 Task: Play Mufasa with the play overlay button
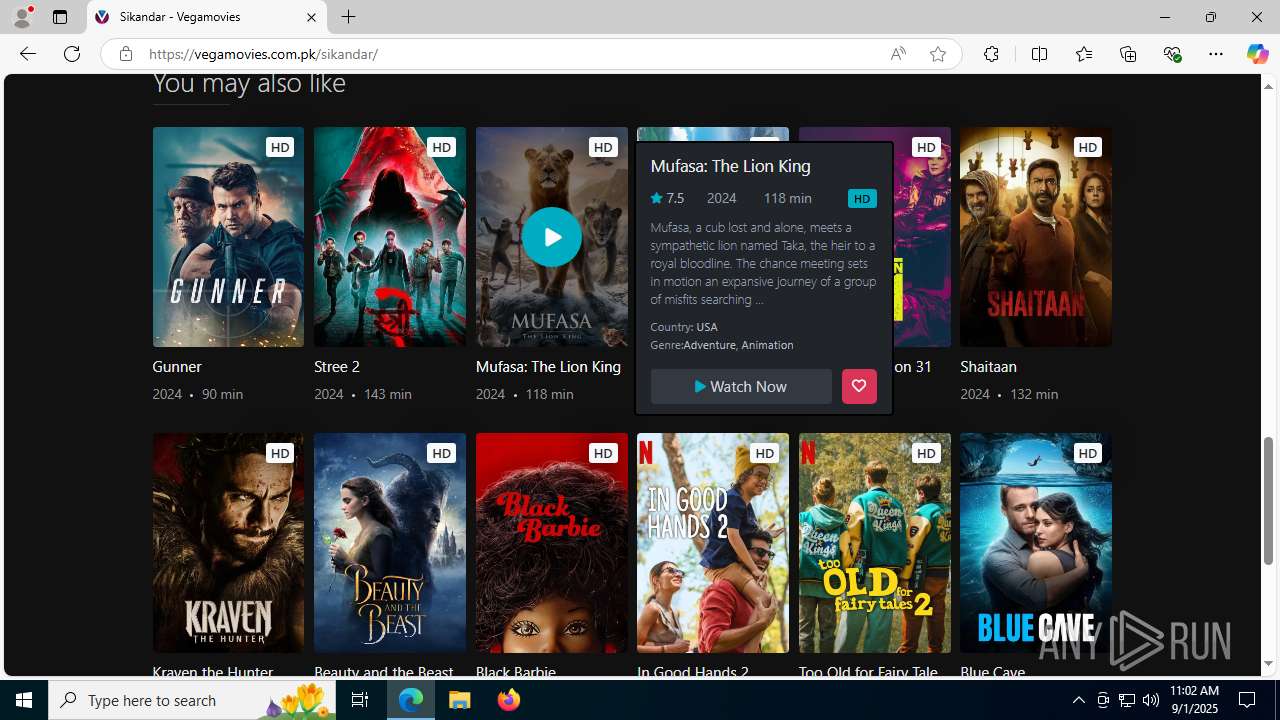point(551,237)
